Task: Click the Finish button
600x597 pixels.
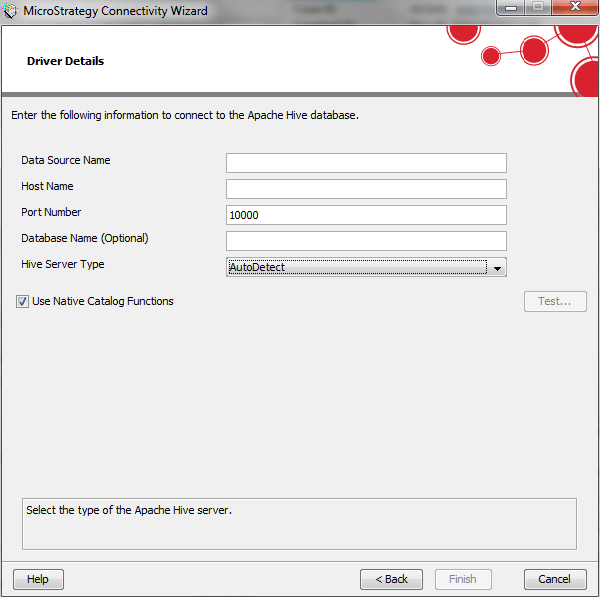Action: (x=463, y=579)
